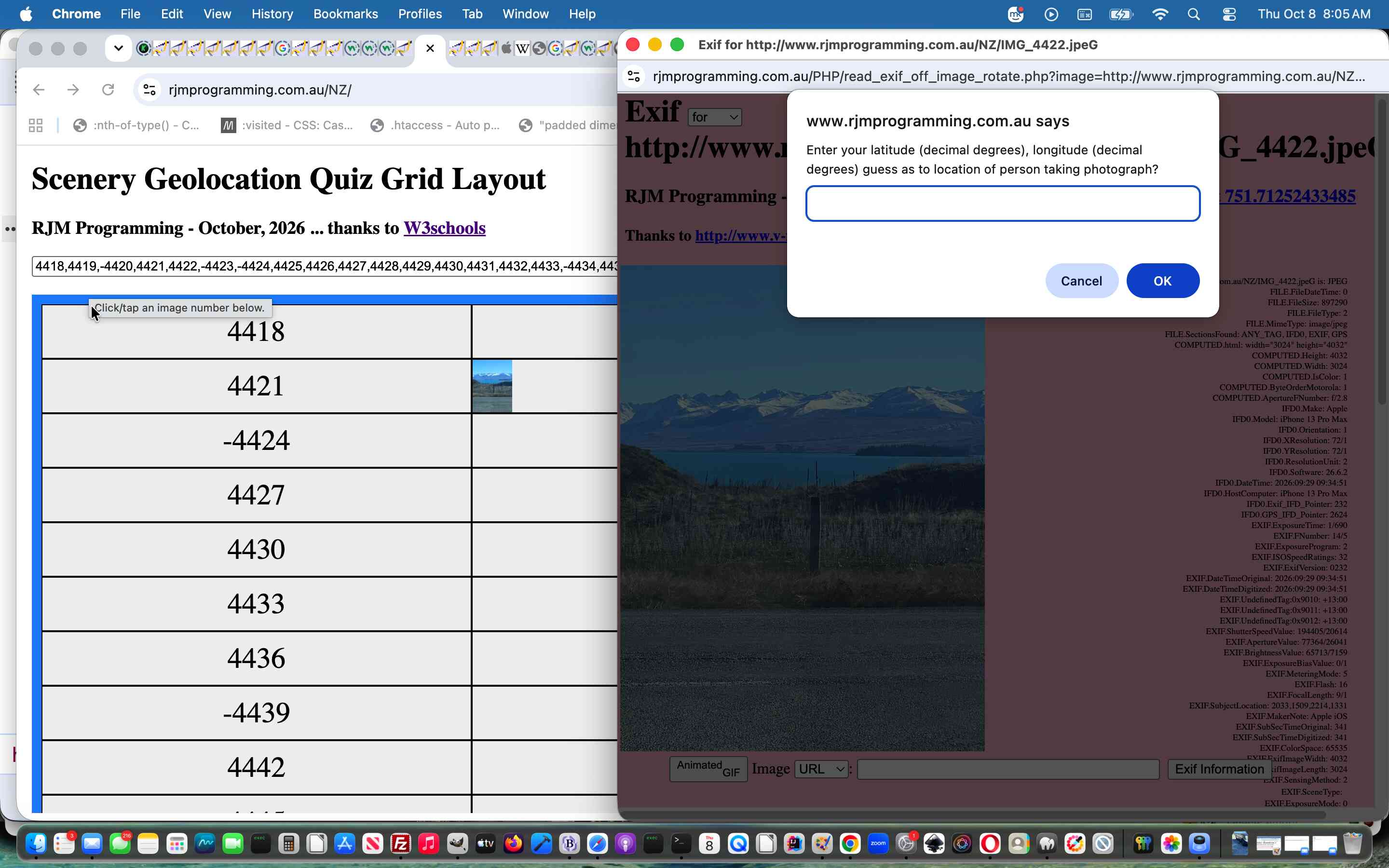Confirm the dialog with OK
The image size is (1389, 868).
point(1162,281)
